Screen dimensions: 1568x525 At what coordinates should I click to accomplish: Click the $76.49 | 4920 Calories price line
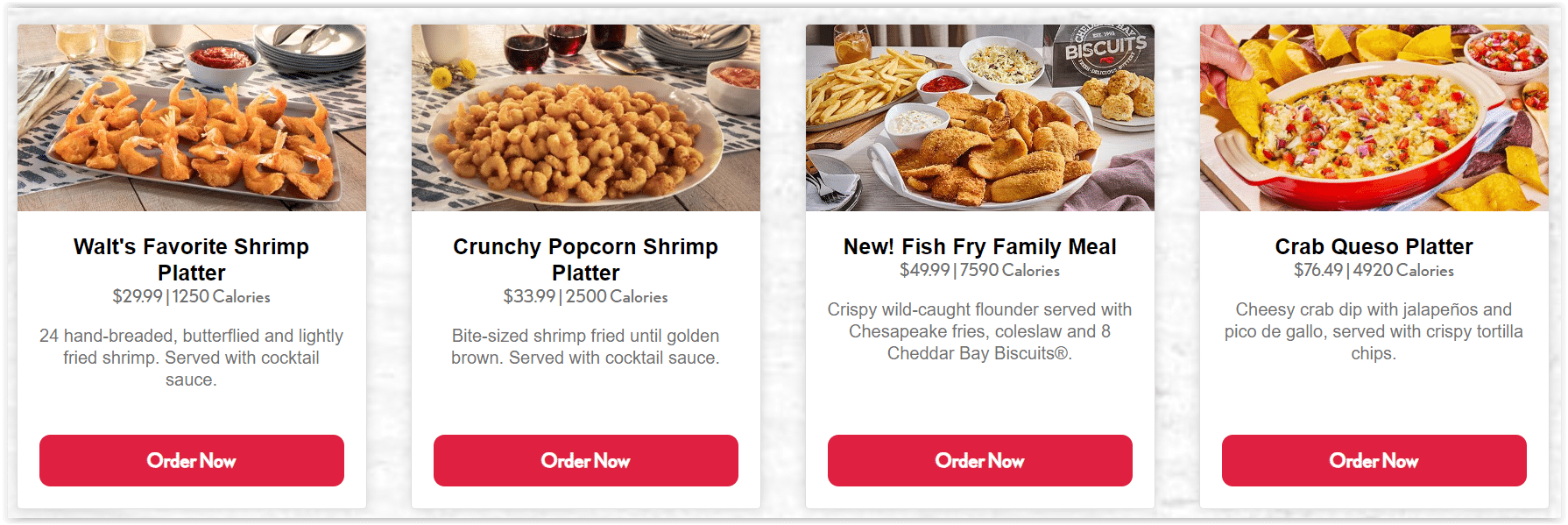pyautogui.click(x=1374, y=270)
